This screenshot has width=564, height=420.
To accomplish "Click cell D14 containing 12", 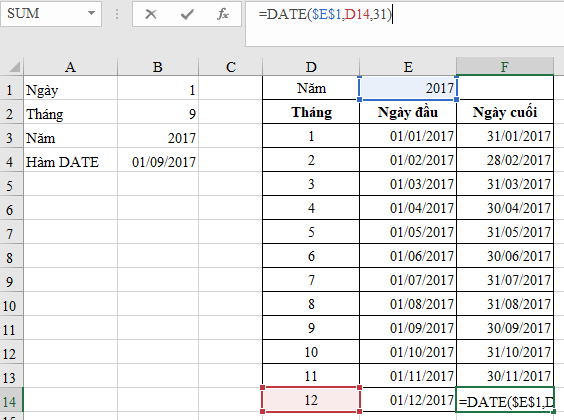I will 311,400.
